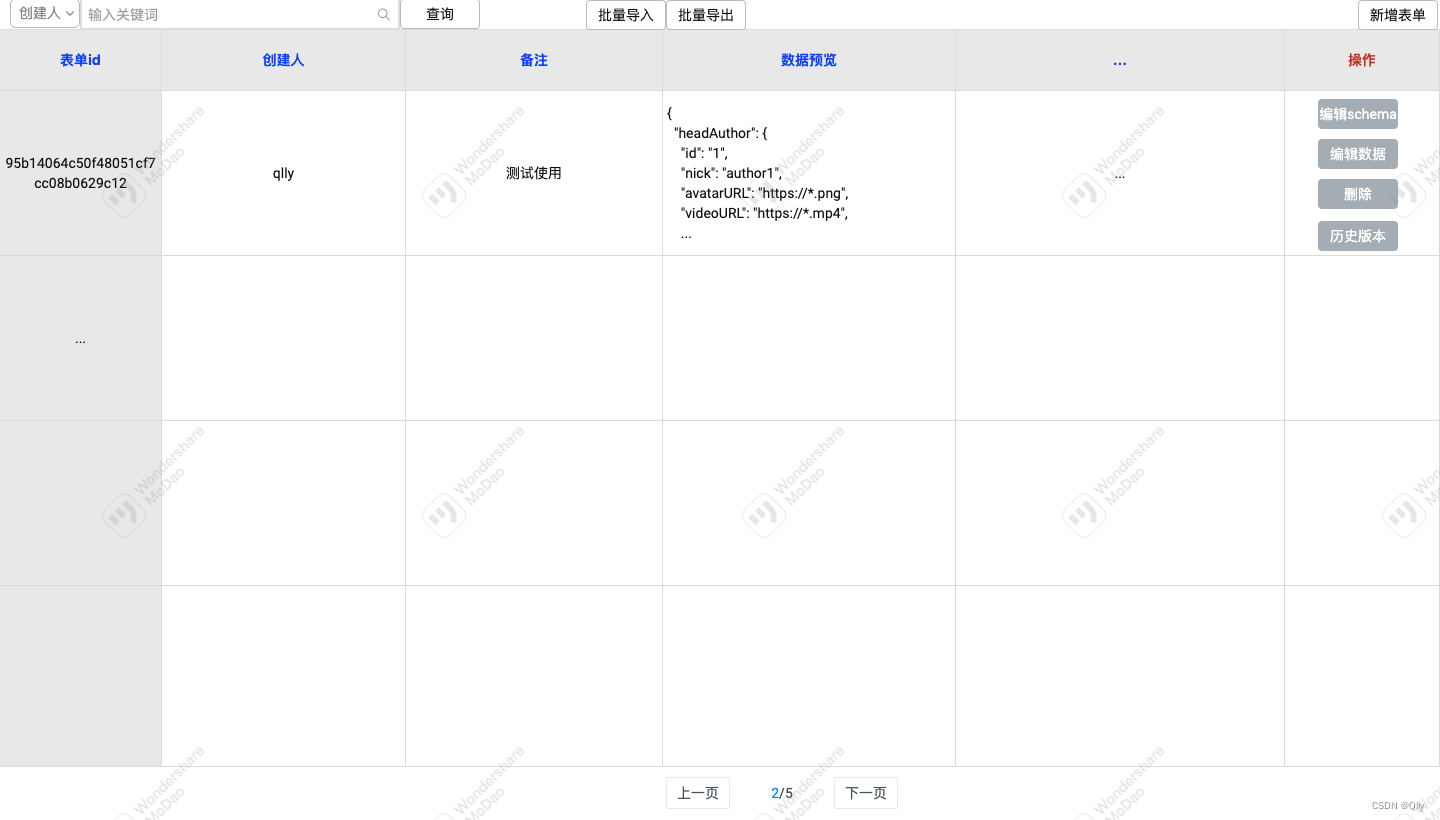Click the 表单id column header

[x=80, y=60]
